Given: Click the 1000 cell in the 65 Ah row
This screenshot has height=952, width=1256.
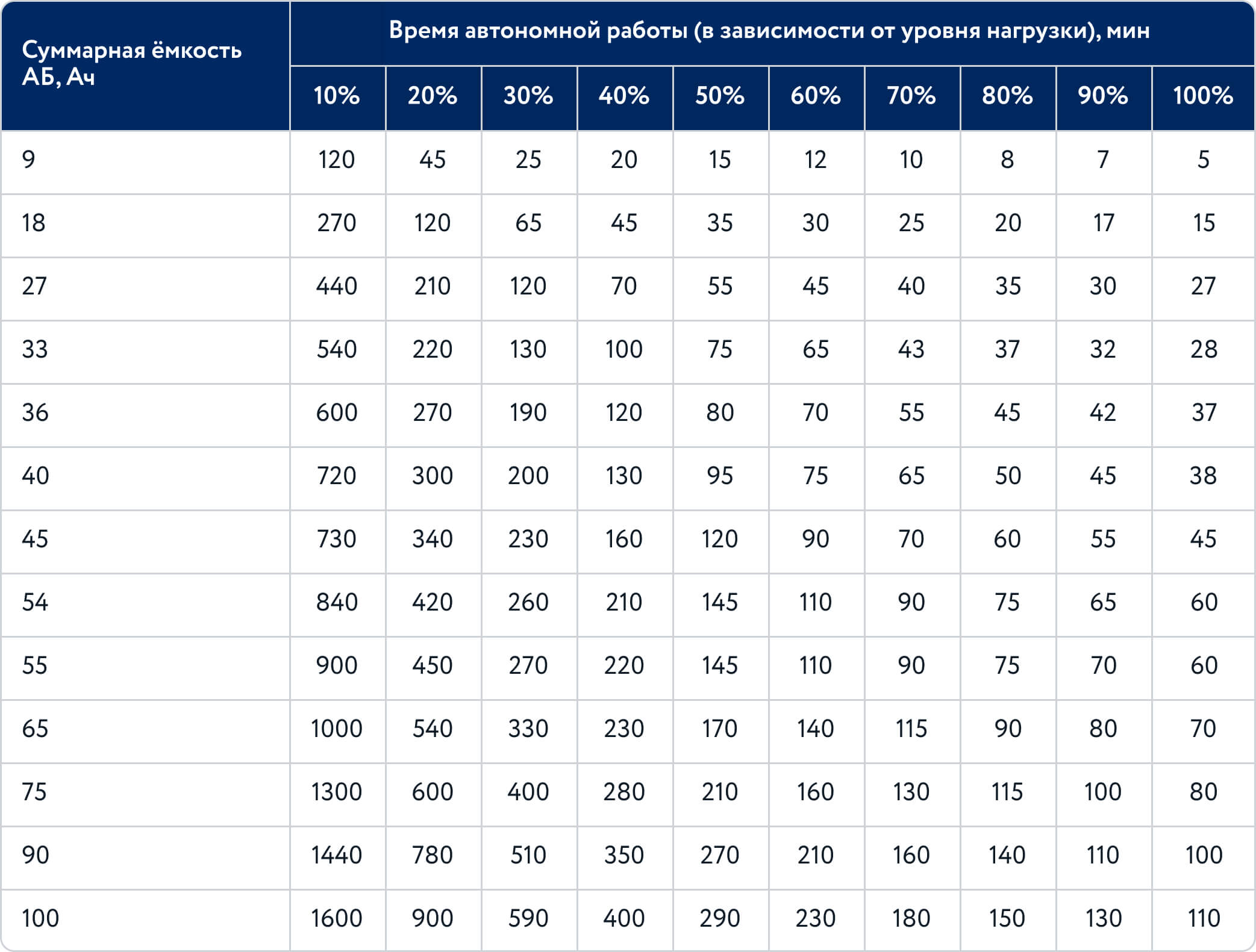Looking at the screenshot, I should coord(337,729).
